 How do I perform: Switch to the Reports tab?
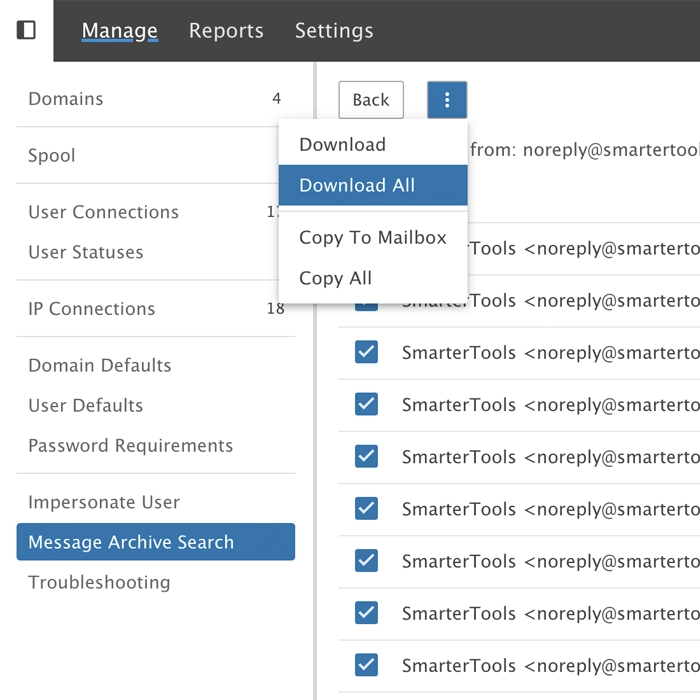pyautogui.click(x=226, y=31)
